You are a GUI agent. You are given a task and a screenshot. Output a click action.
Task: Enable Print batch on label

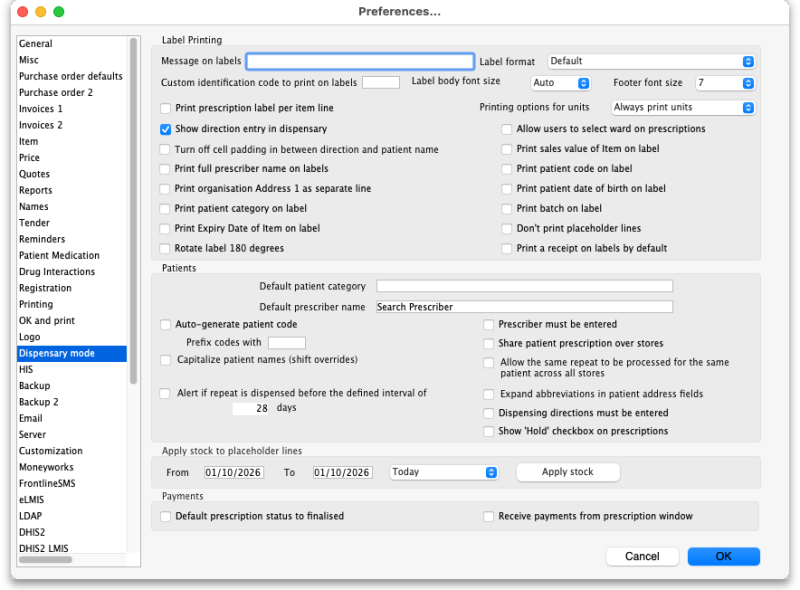point(507,209)
